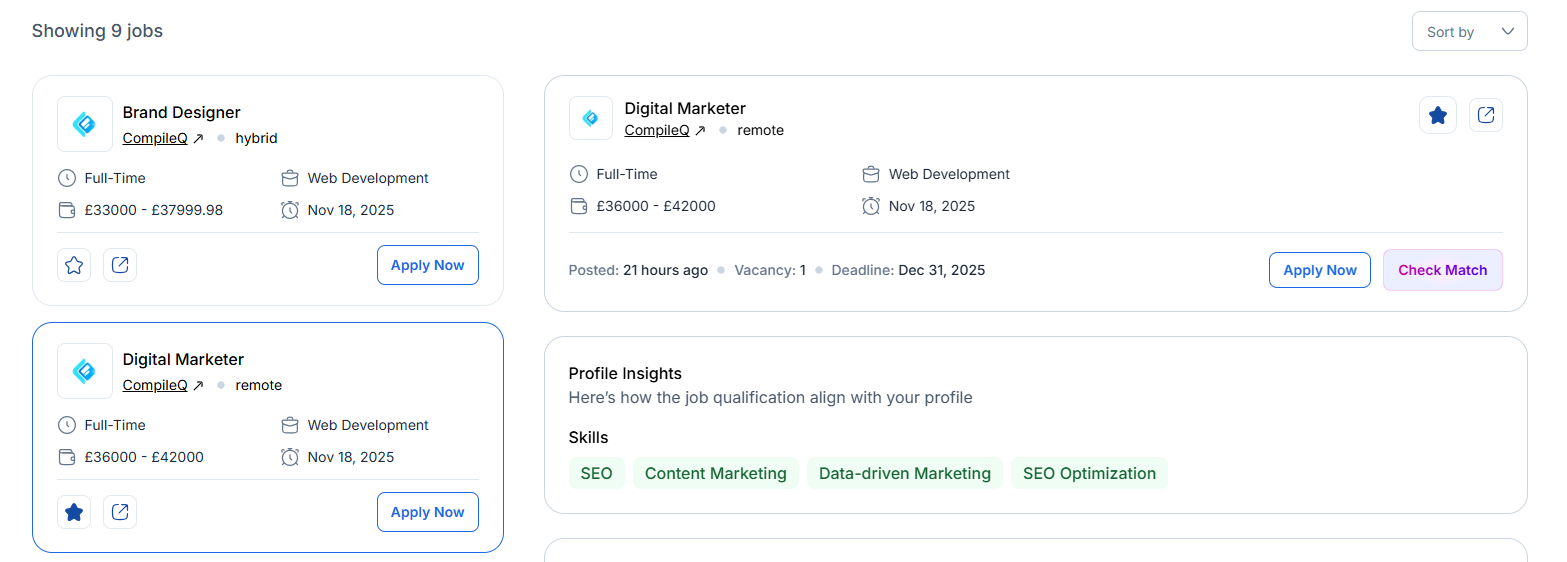Follow CompileQ link in detail panel
Screen dimensions: 1567x562
(x=657, y=130)
